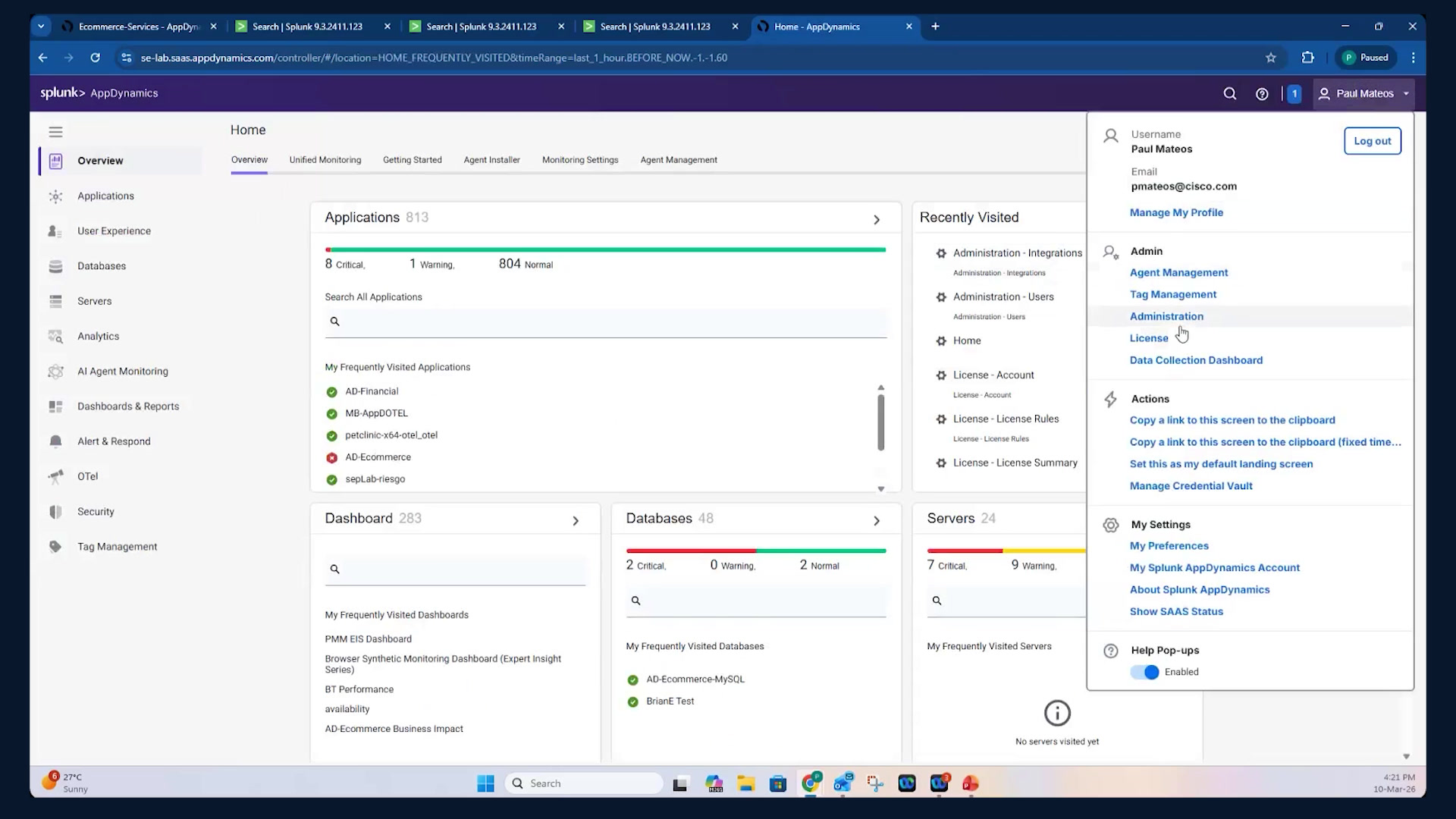This screenshot has width=1456, height=819.
Task: Open OTel telescope icon in sidebar
Action: coord(55,477)
